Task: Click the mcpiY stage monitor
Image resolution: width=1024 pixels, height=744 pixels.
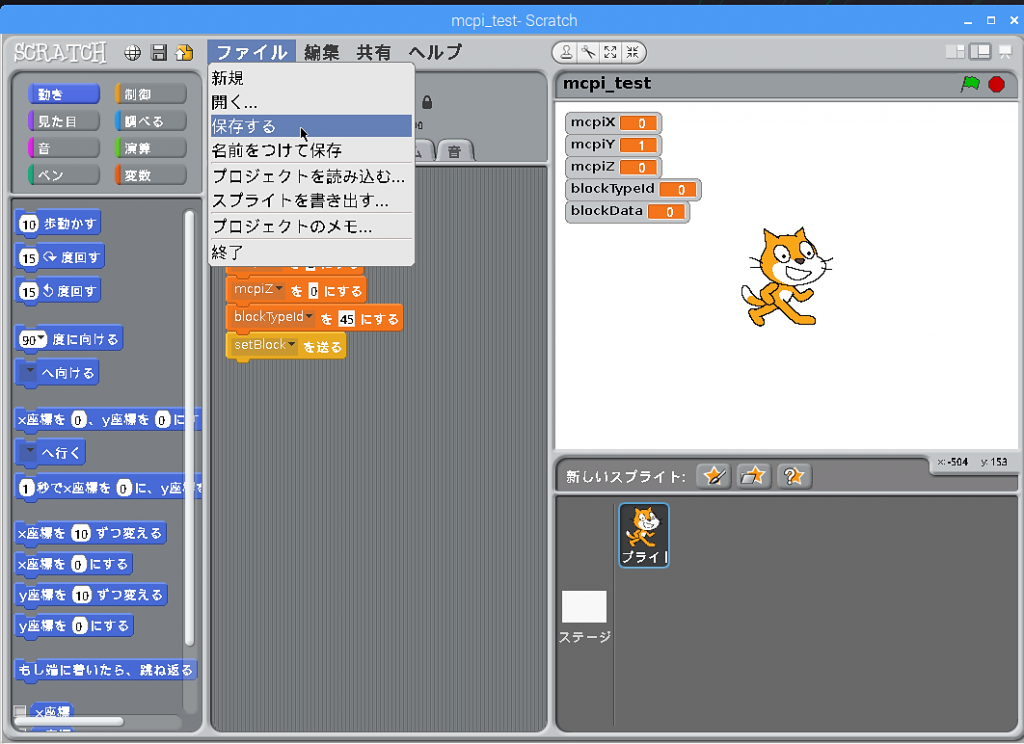Action: 613,145
